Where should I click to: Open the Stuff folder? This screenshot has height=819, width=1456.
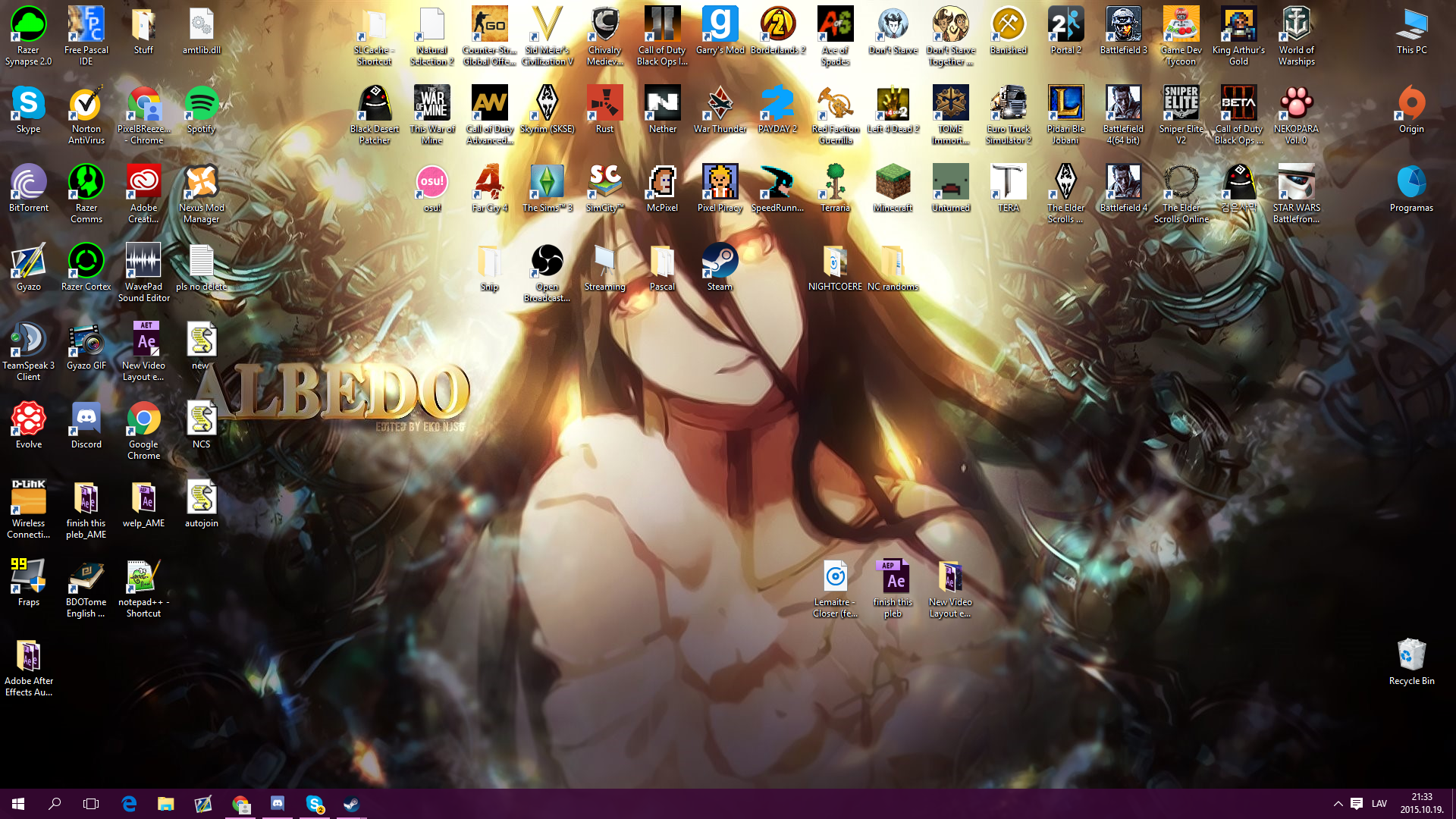pos(143,30)
